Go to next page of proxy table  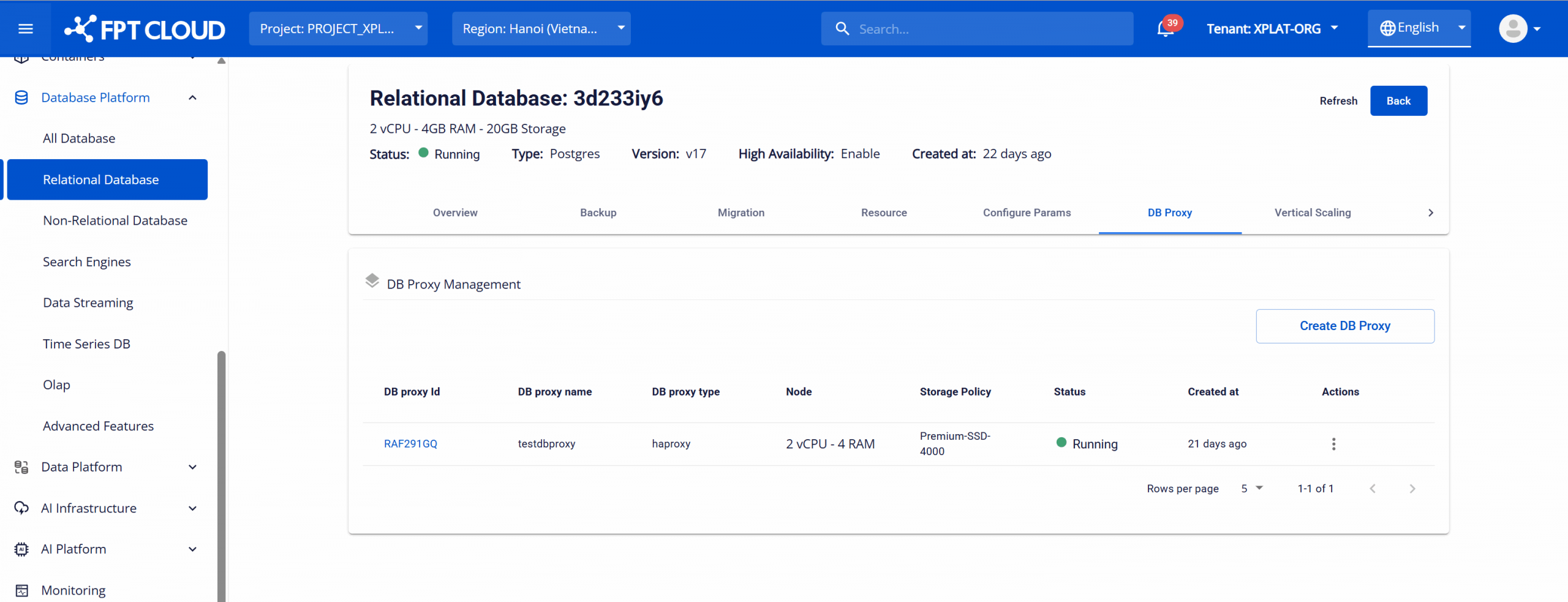pyautogui.click(x=1412, y=489)
